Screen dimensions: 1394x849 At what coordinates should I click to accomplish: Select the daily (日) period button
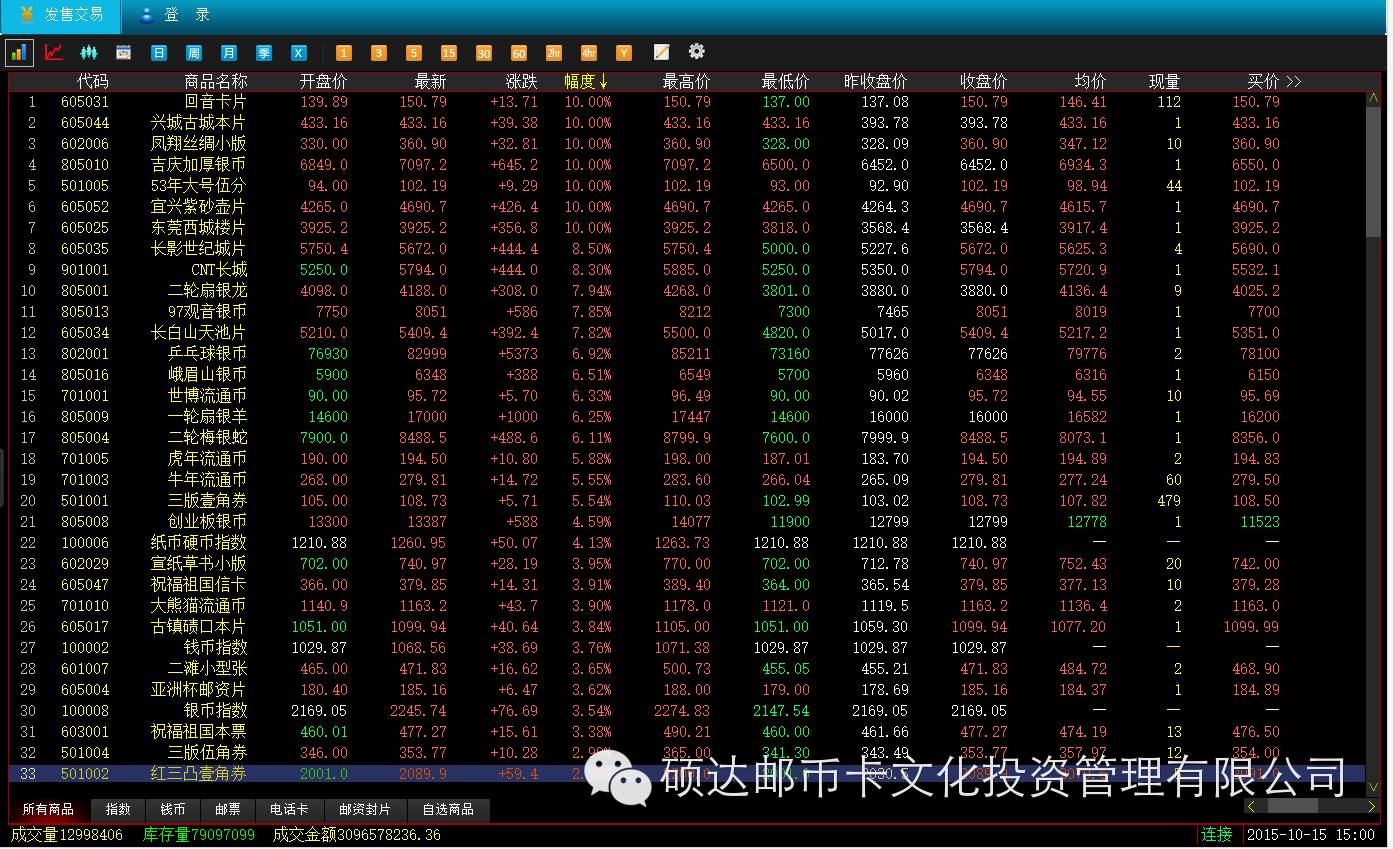tap(159, 53)
